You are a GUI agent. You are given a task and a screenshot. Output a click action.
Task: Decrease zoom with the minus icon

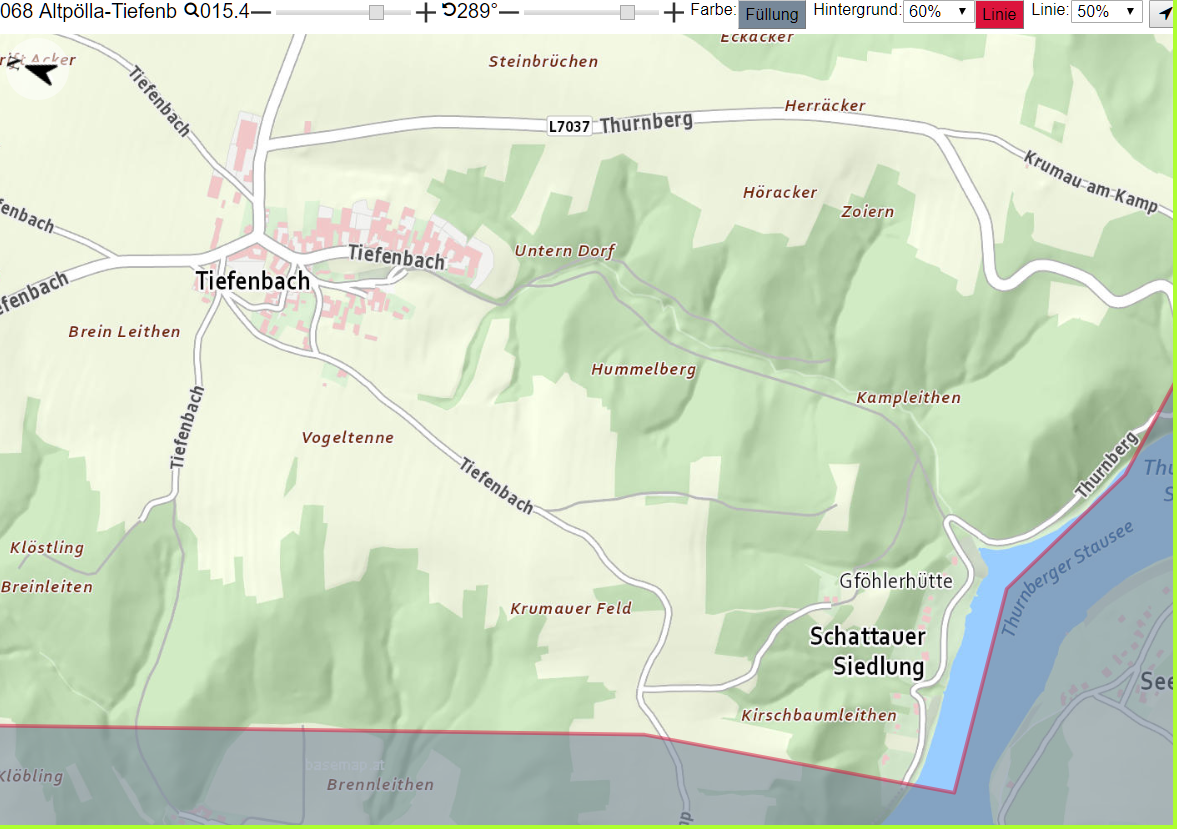tap(261, 12)
